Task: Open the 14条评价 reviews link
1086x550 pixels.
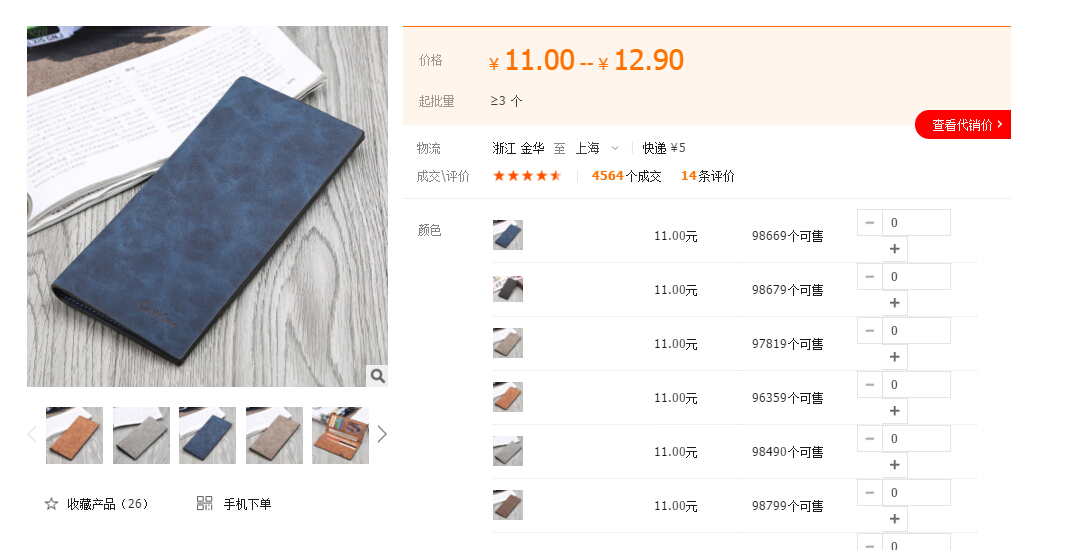Action: click(x=707, y=176)
